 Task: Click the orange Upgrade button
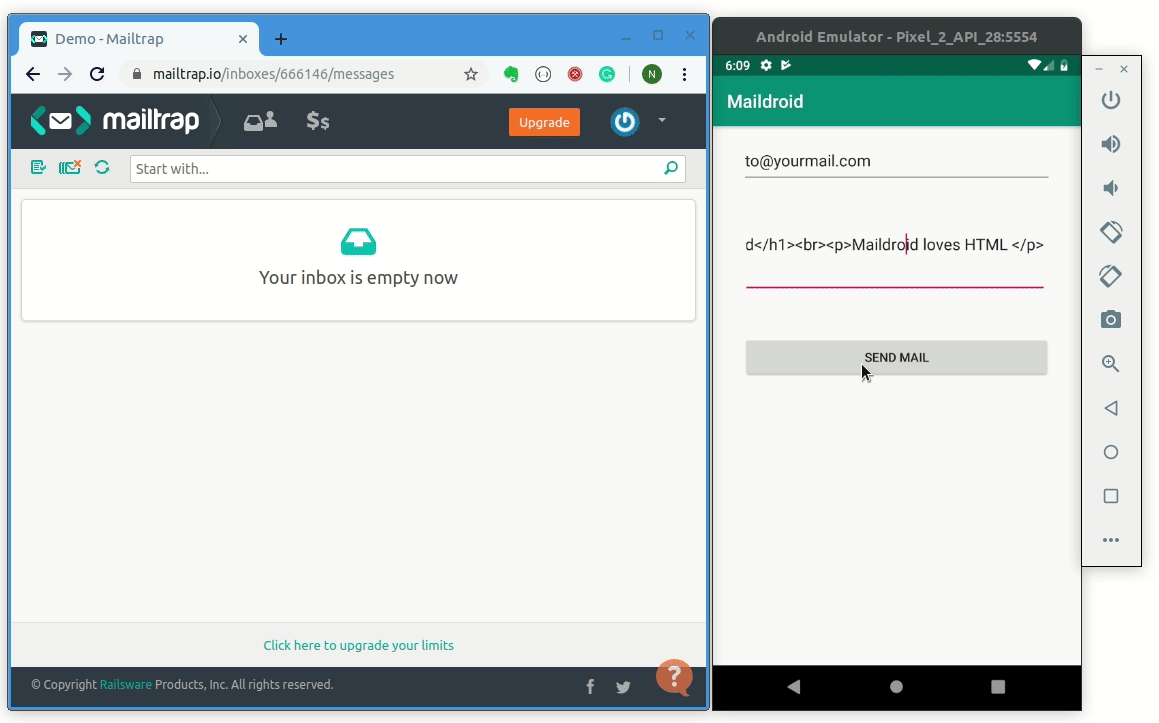point(544,123)
